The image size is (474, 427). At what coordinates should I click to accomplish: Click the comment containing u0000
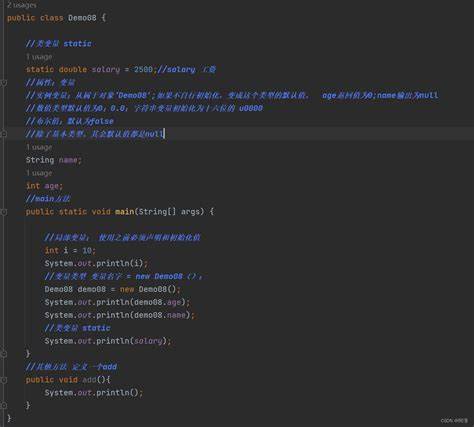[144, 108]
